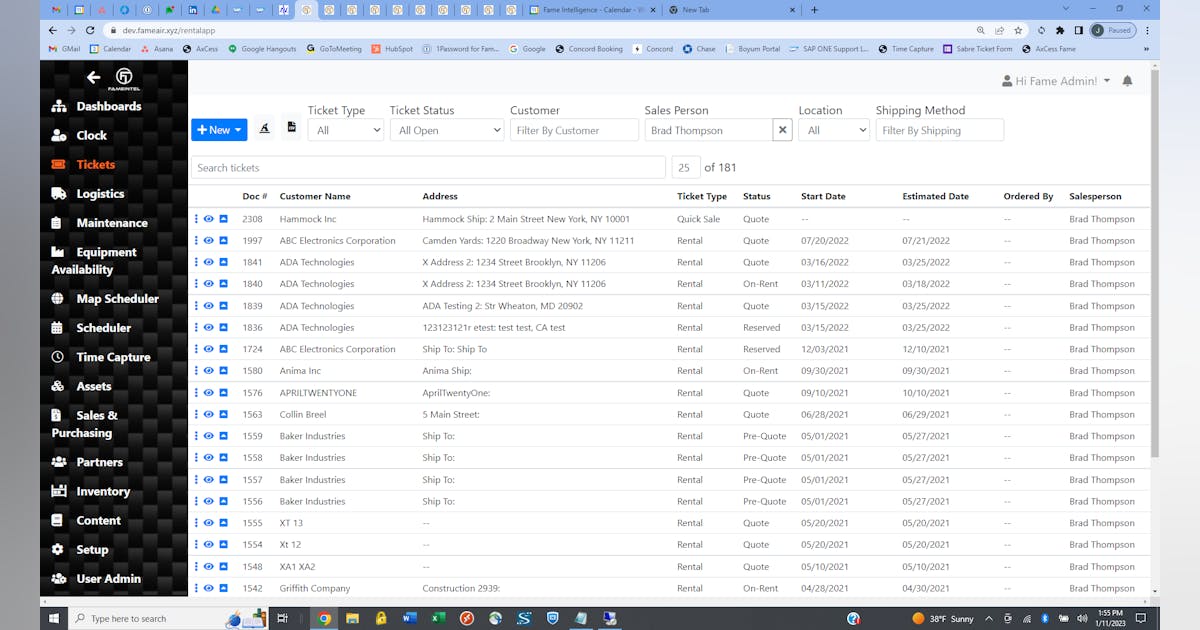The image size is (1200, 630).
Task: Open GoToMeeting bookmark
Action: 334,49
